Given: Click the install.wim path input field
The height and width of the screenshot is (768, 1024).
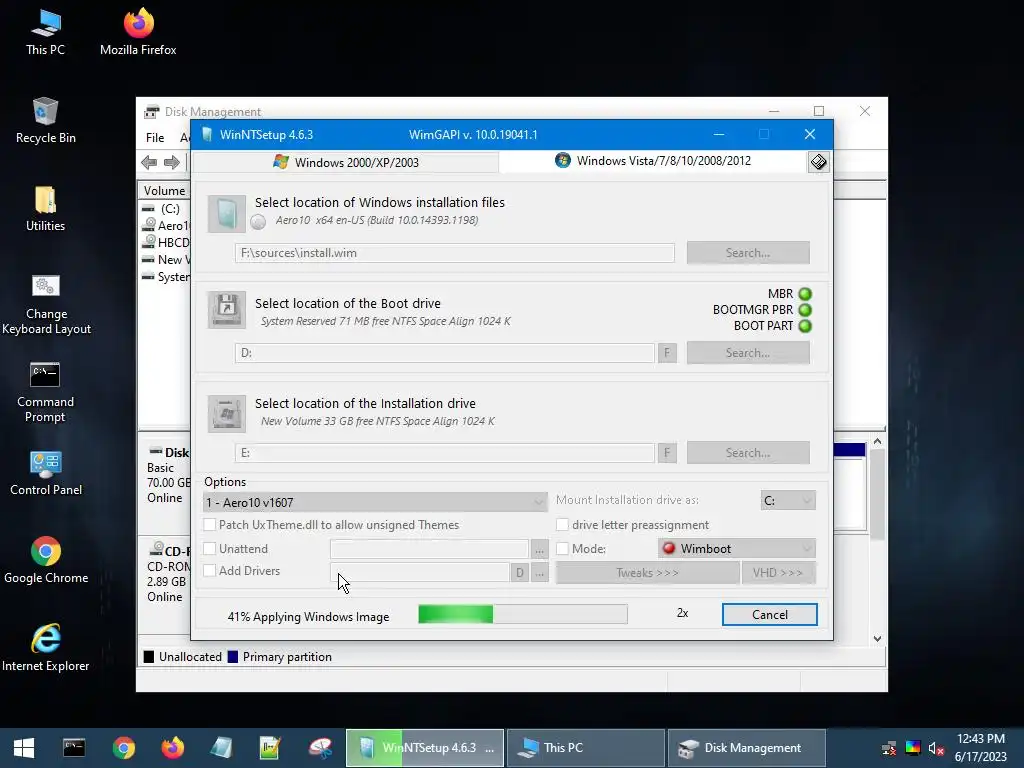Looking at the screenshot, I should 455,253.
